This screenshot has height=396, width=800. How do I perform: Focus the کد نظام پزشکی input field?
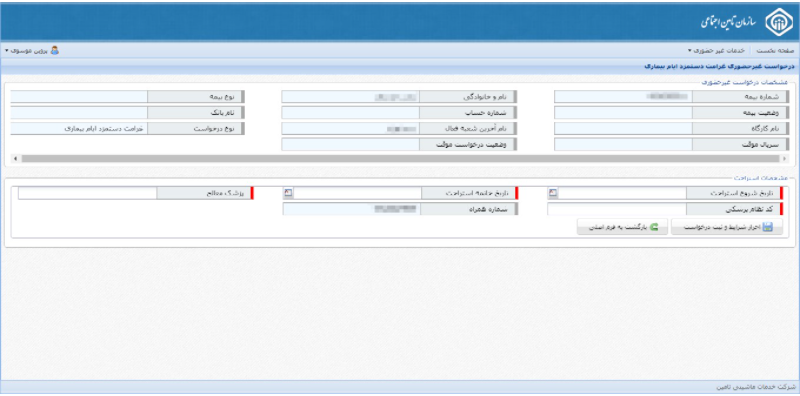(x=616, y=209)
